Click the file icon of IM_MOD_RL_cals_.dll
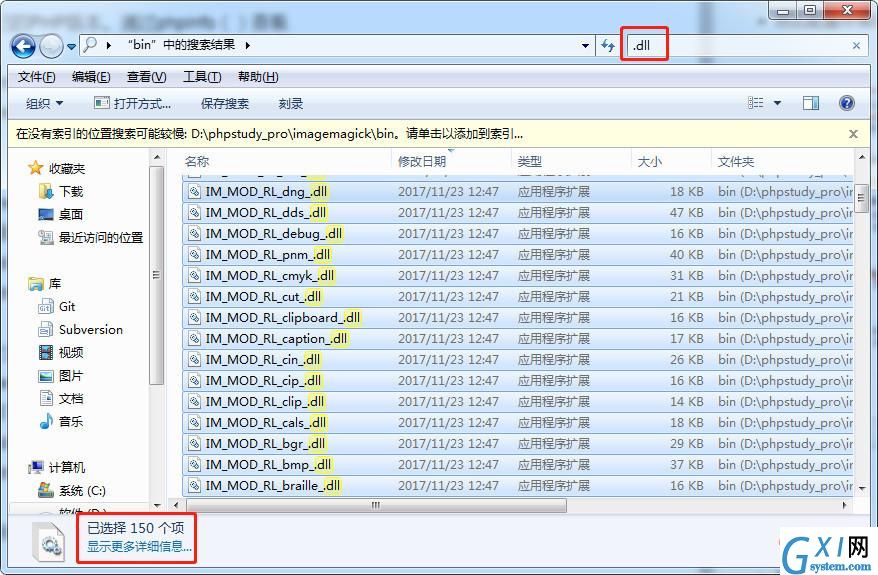Screen dimensions: 878x575 (194, 423)
